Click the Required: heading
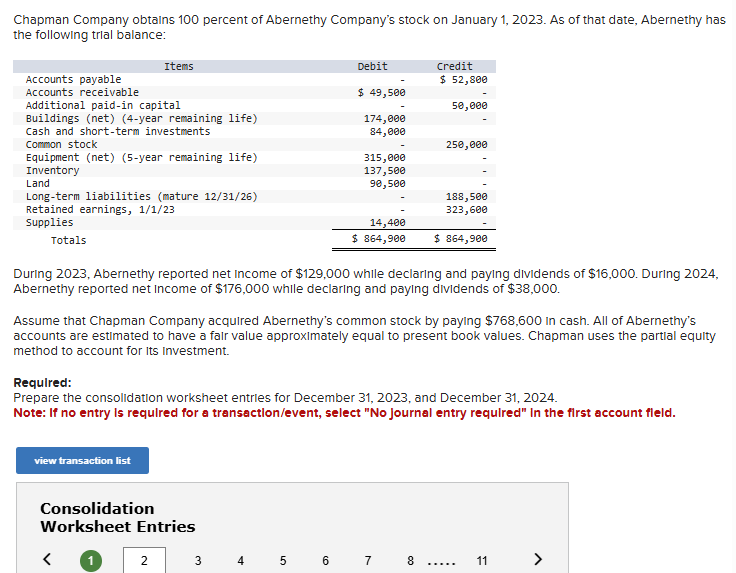This screenshot has width=736, height=573. click(42, 382)
